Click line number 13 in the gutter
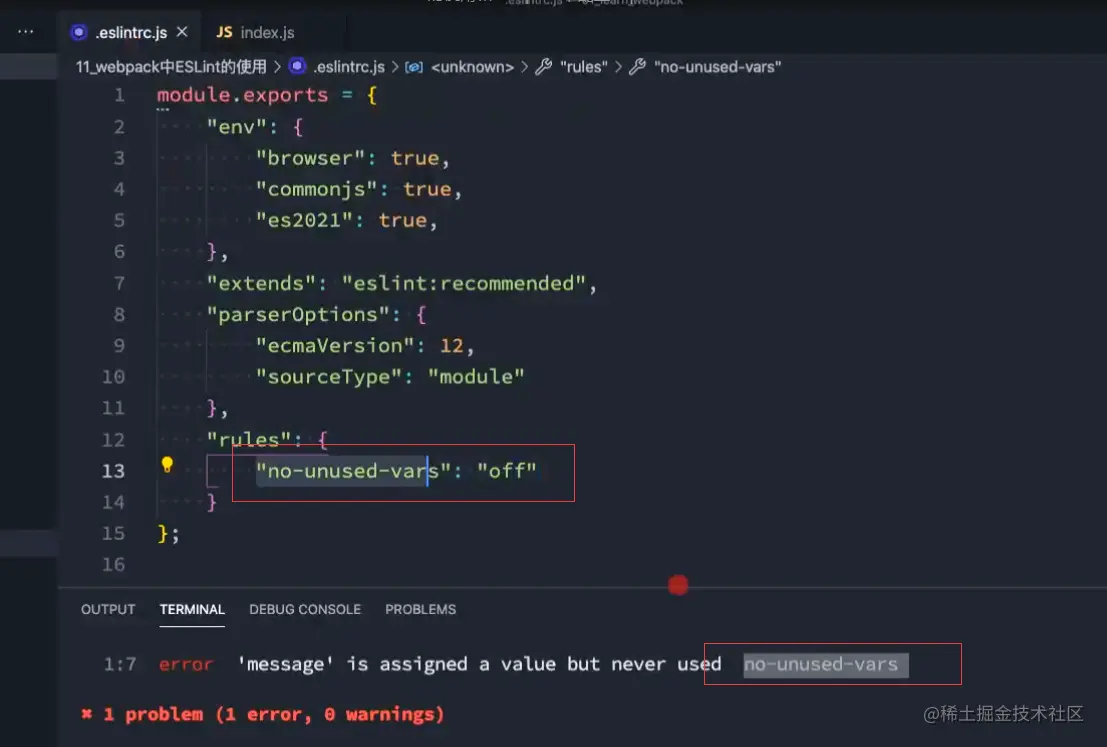 (113, 471)
